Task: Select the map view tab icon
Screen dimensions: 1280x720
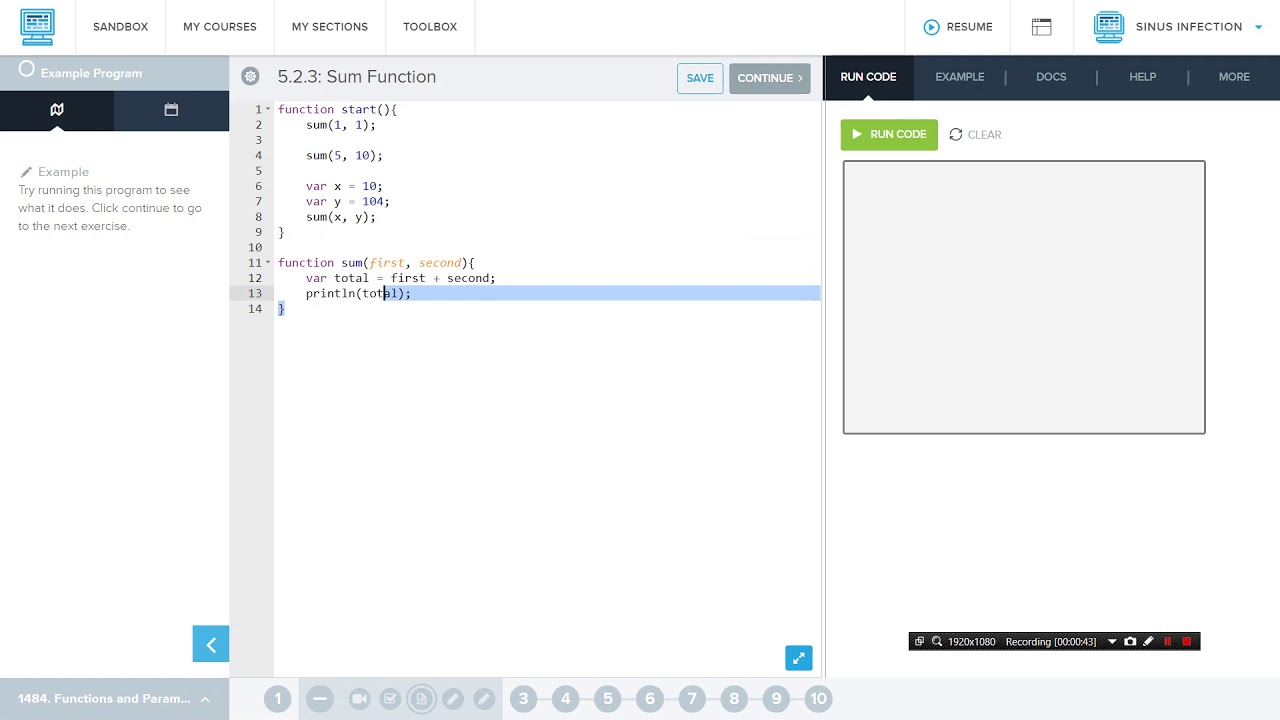Action: coord(57,110)
